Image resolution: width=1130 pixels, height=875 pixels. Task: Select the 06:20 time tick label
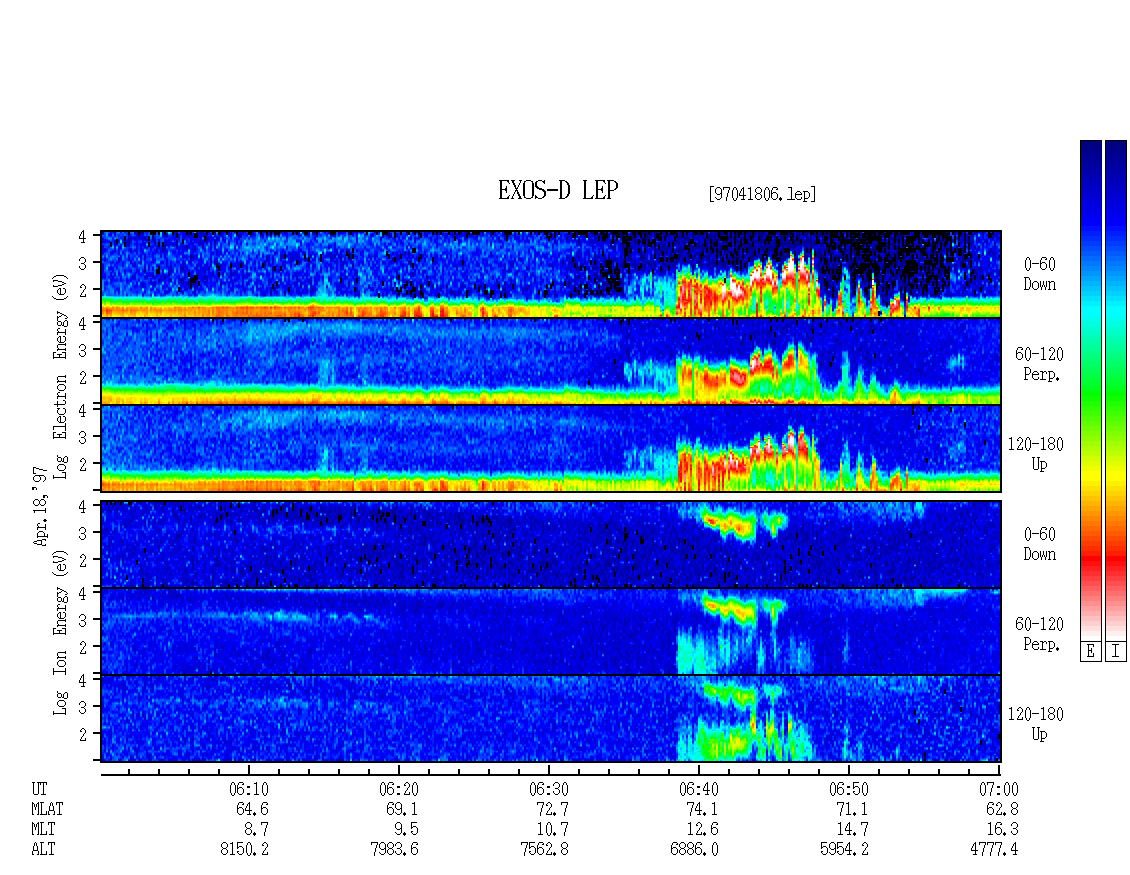[x=399, y=789]
